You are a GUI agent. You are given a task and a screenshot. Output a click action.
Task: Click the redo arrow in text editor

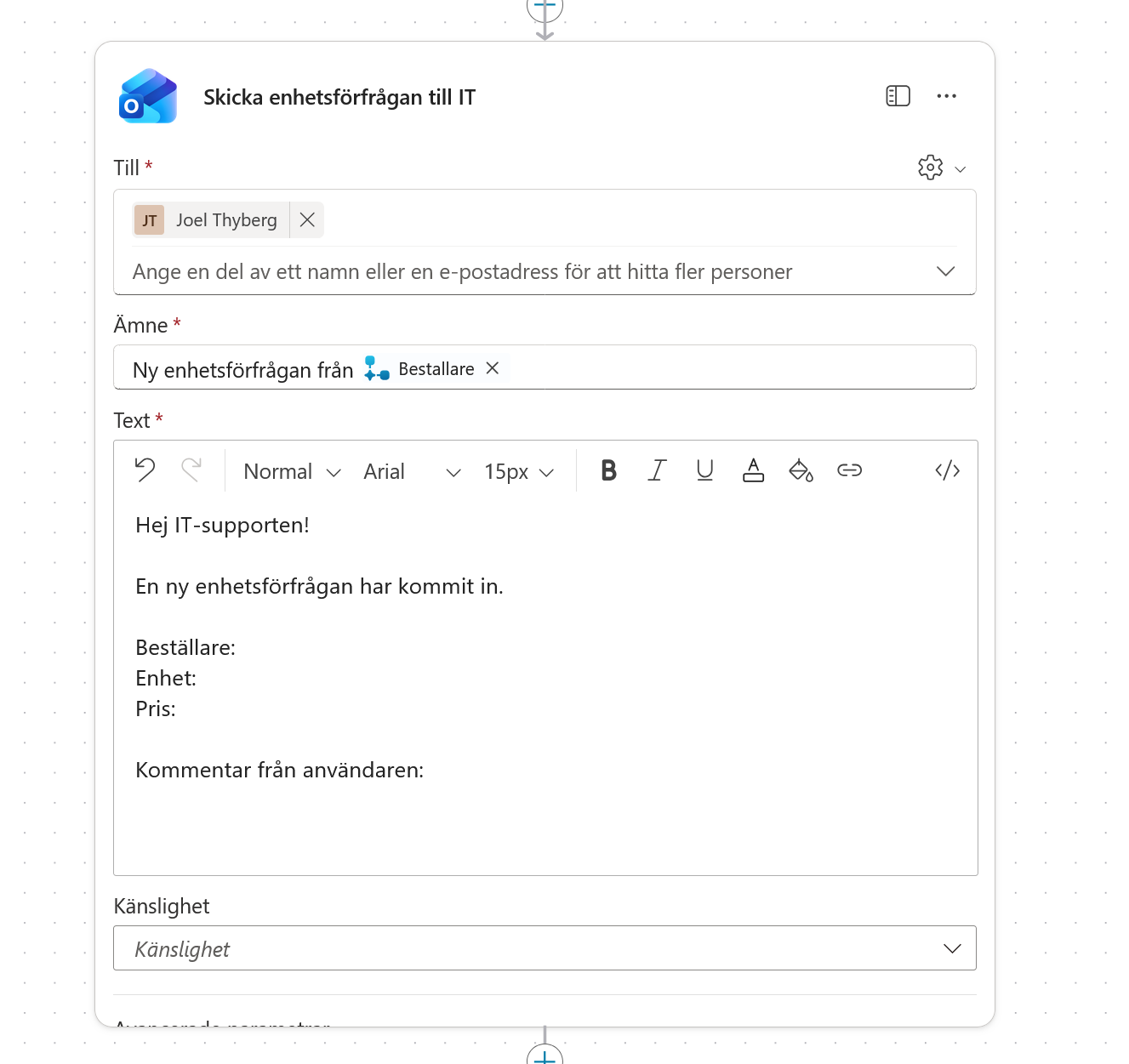coord(191,470)
